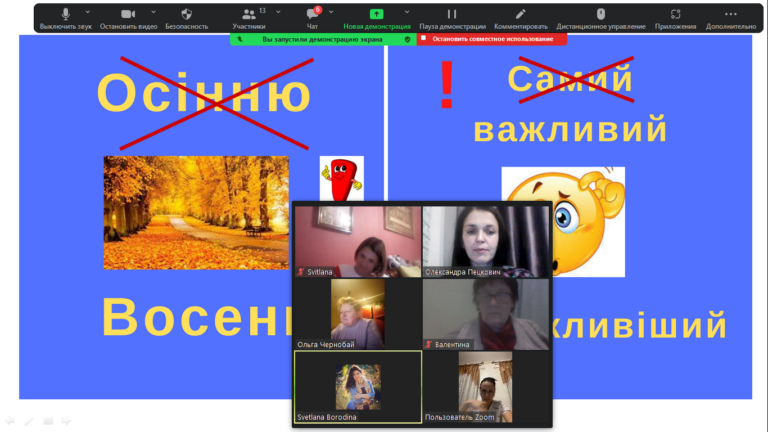Click the slideshow pen tool icon
Screen dimensions: 768x432
click(x=28, y=421)
